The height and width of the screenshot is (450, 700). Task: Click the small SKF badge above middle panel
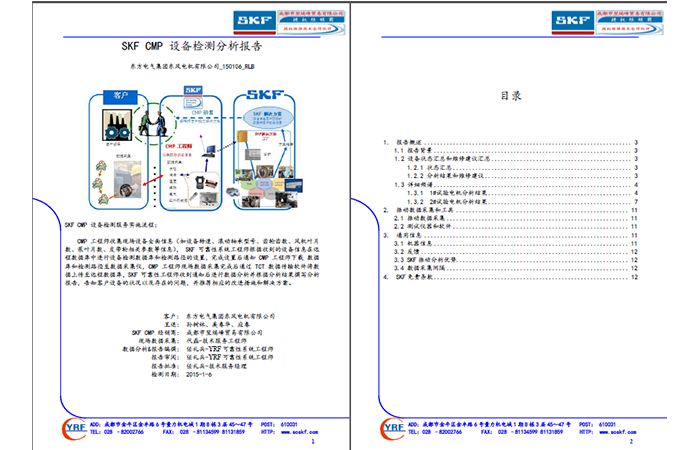[x=193, y=91]
